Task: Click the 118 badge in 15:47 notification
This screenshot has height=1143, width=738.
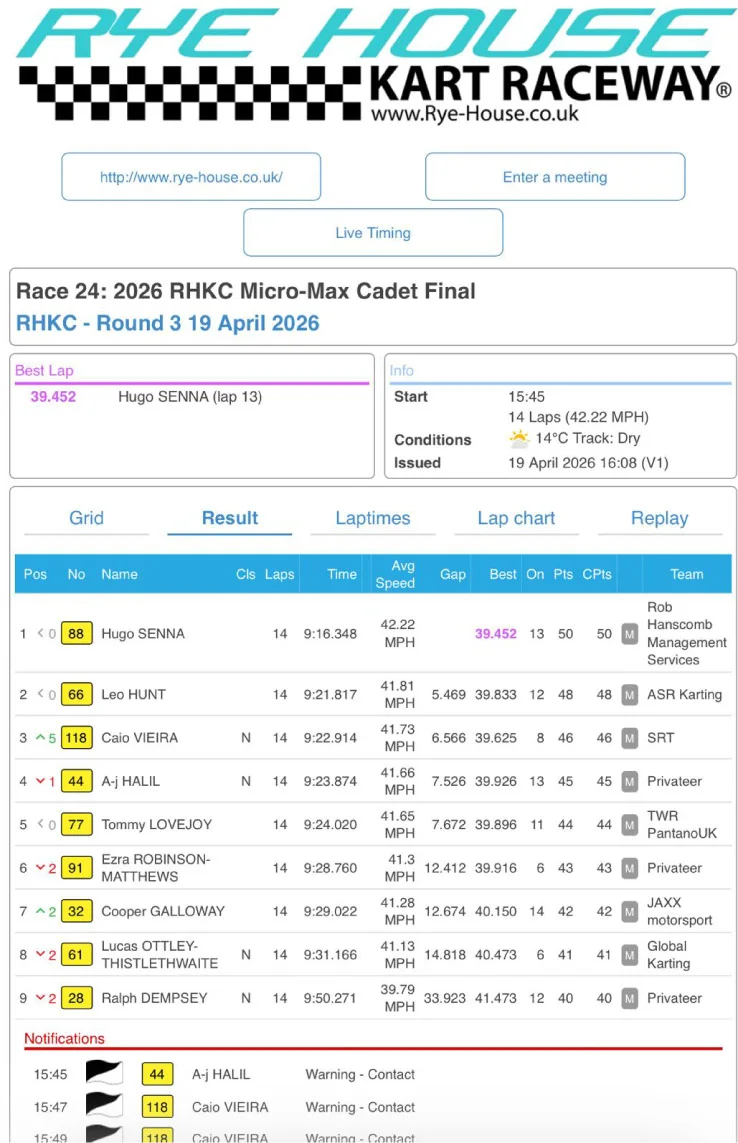Action: (x=157, y=1107)
